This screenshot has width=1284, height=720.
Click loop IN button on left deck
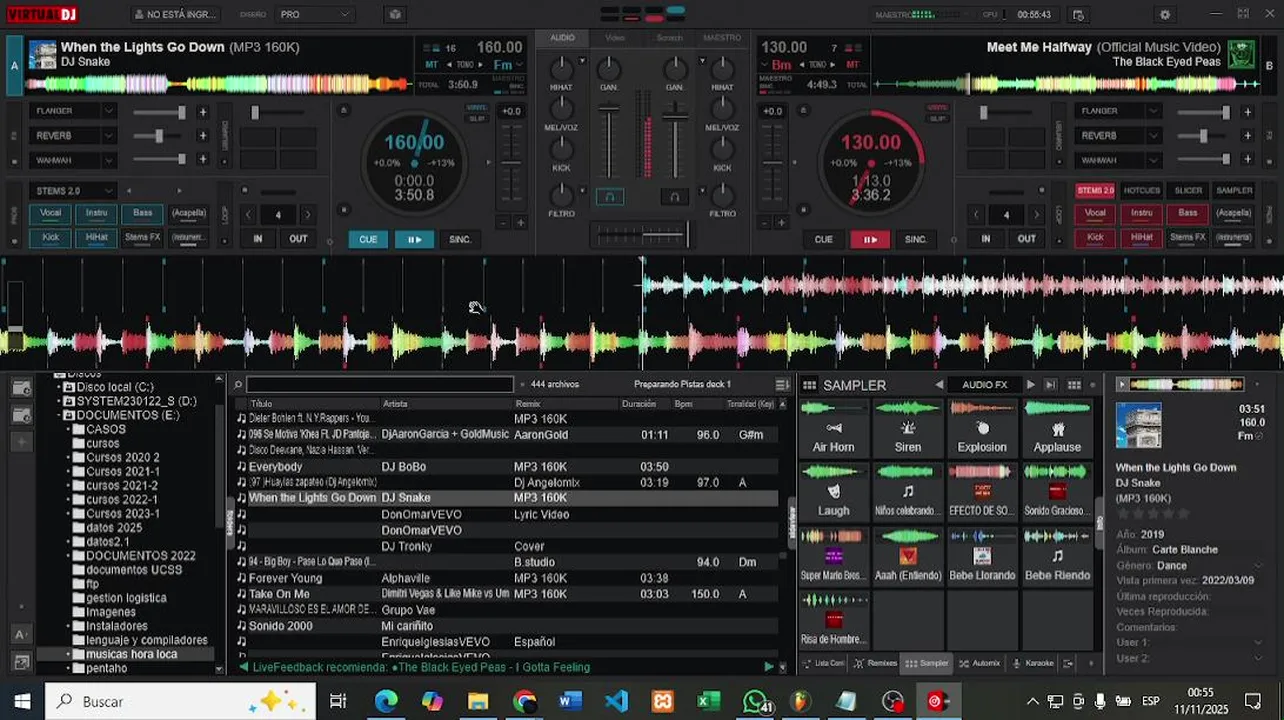[x=258, y=239]
